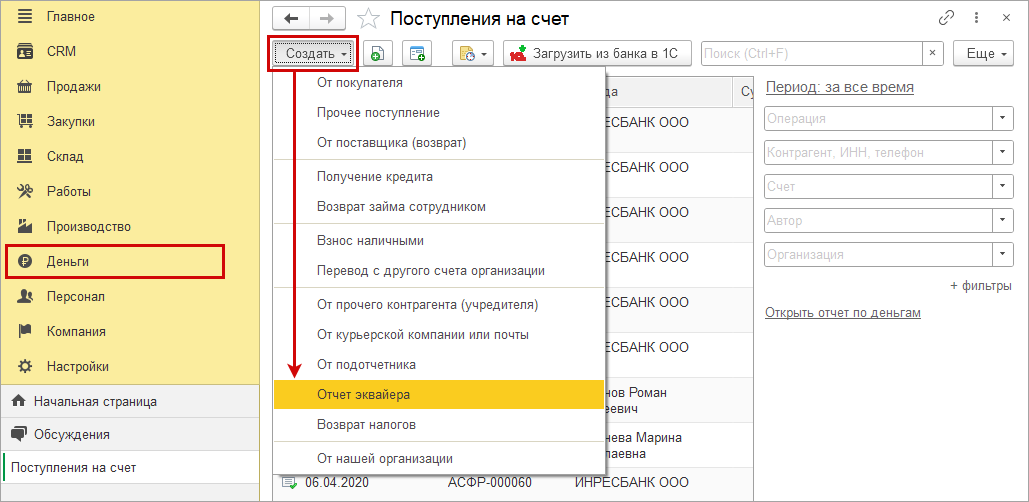Click Период: за все время link

click(x=839, y=88)
